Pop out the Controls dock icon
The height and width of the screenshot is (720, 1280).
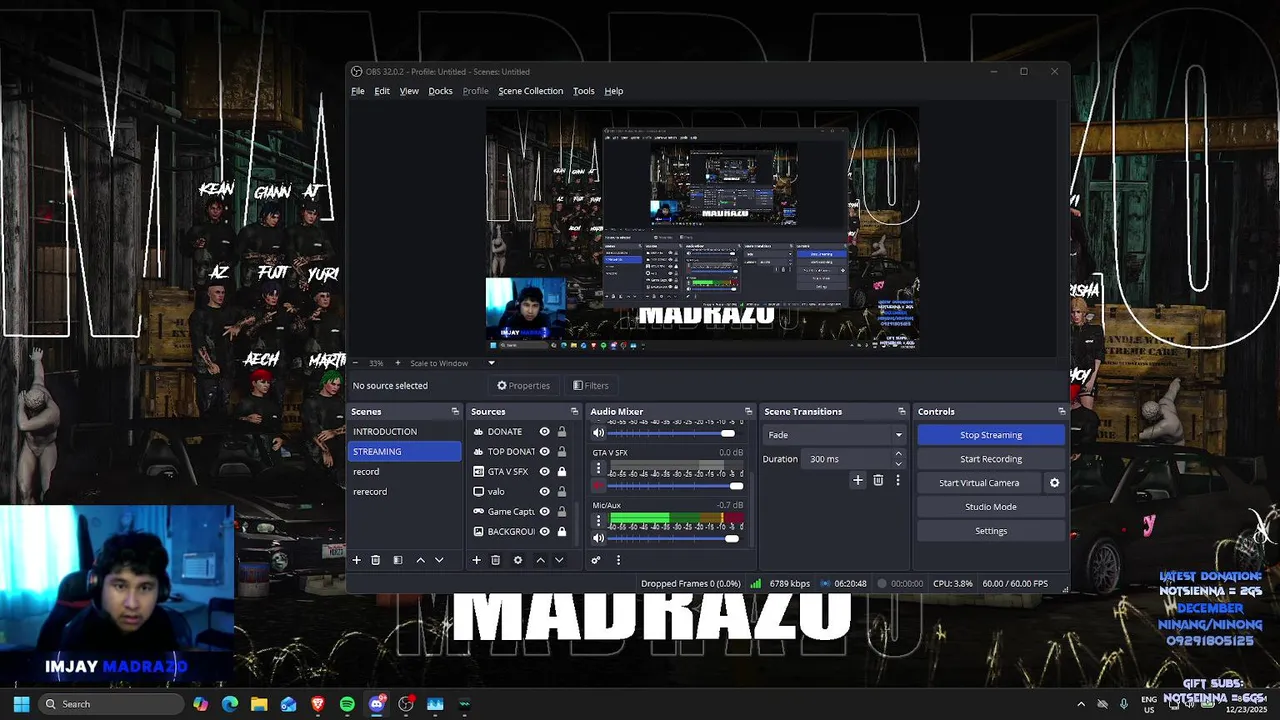1061,411
